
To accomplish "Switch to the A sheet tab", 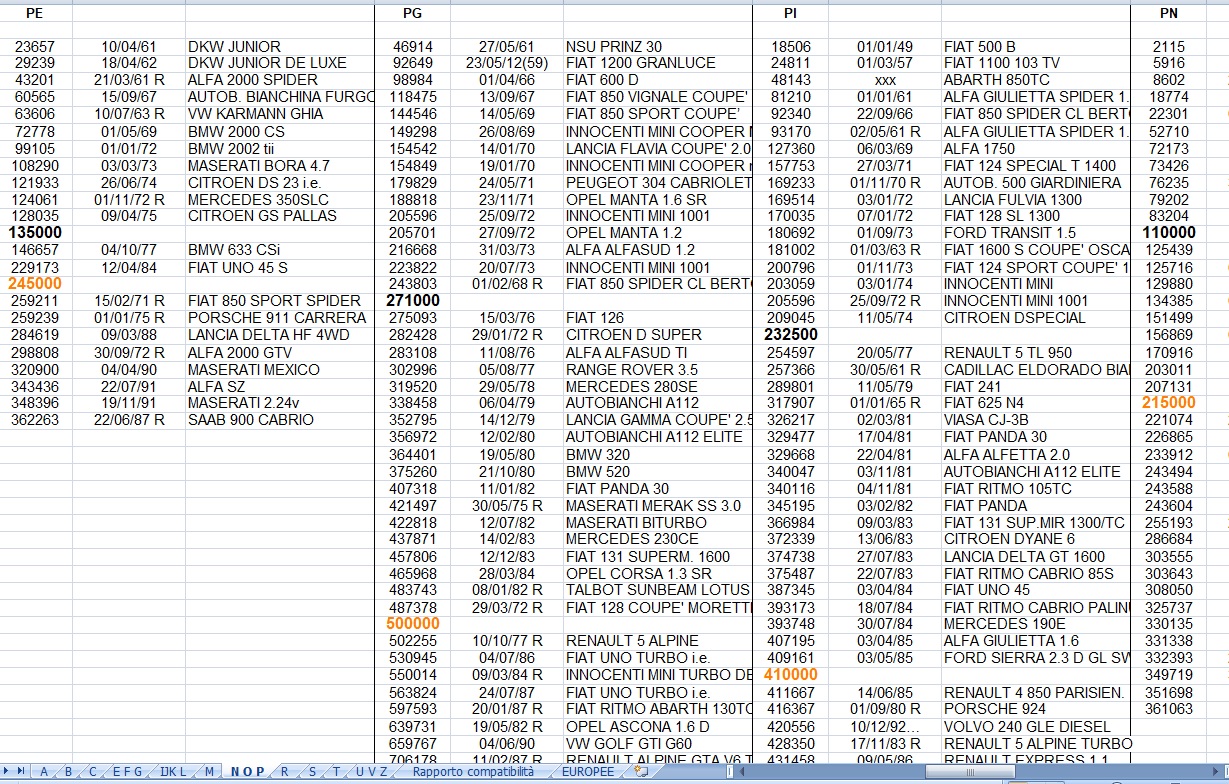I will tap(43, 771).
